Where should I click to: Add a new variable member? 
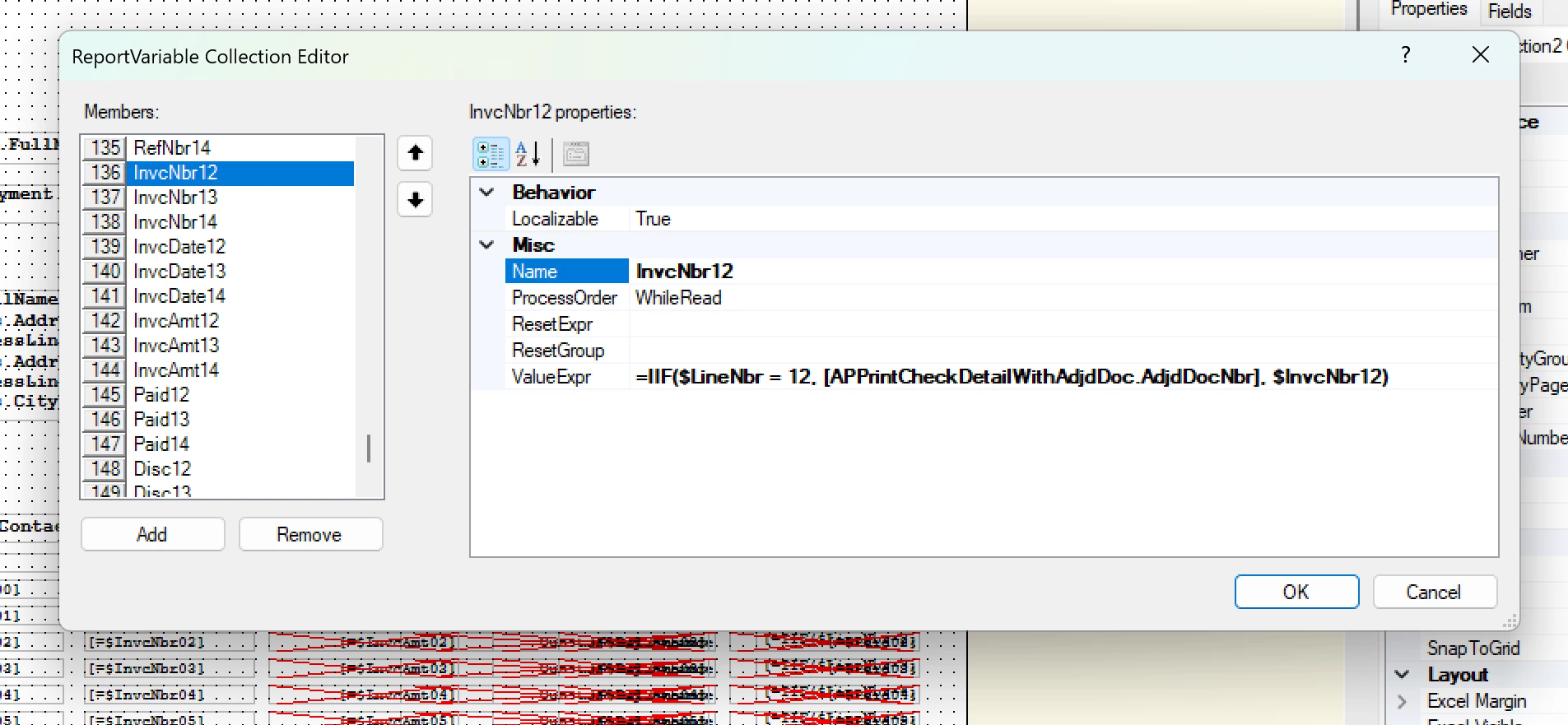coord(152,535)
